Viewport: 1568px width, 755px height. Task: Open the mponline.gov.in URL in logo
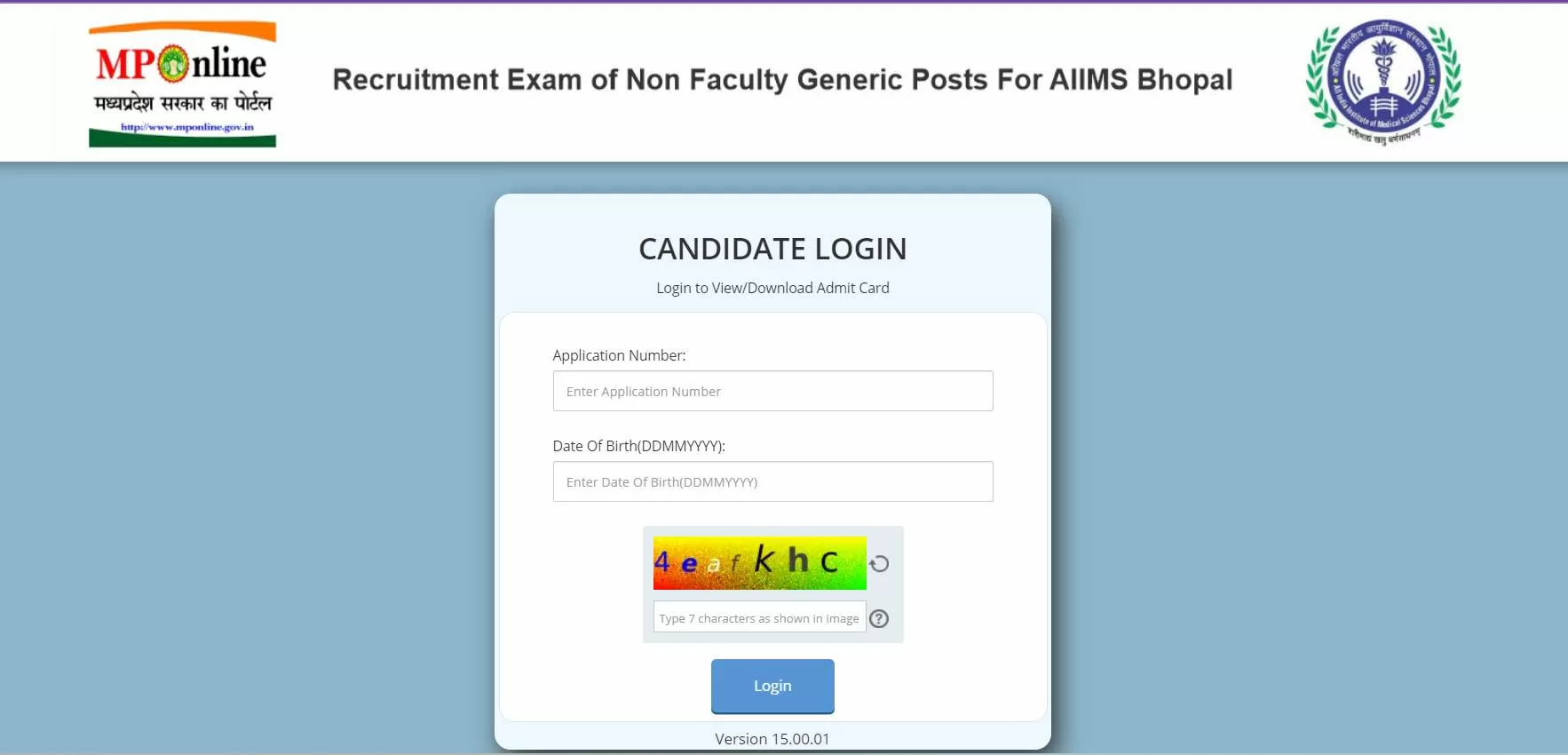[x=187, y=127]
